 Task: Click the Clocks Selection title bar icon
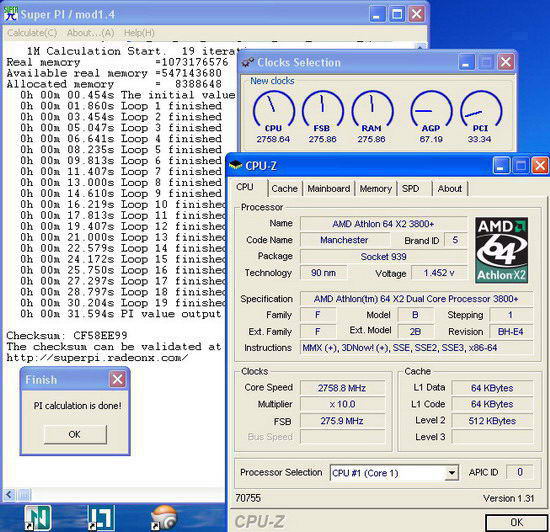(x=248, y=62)
